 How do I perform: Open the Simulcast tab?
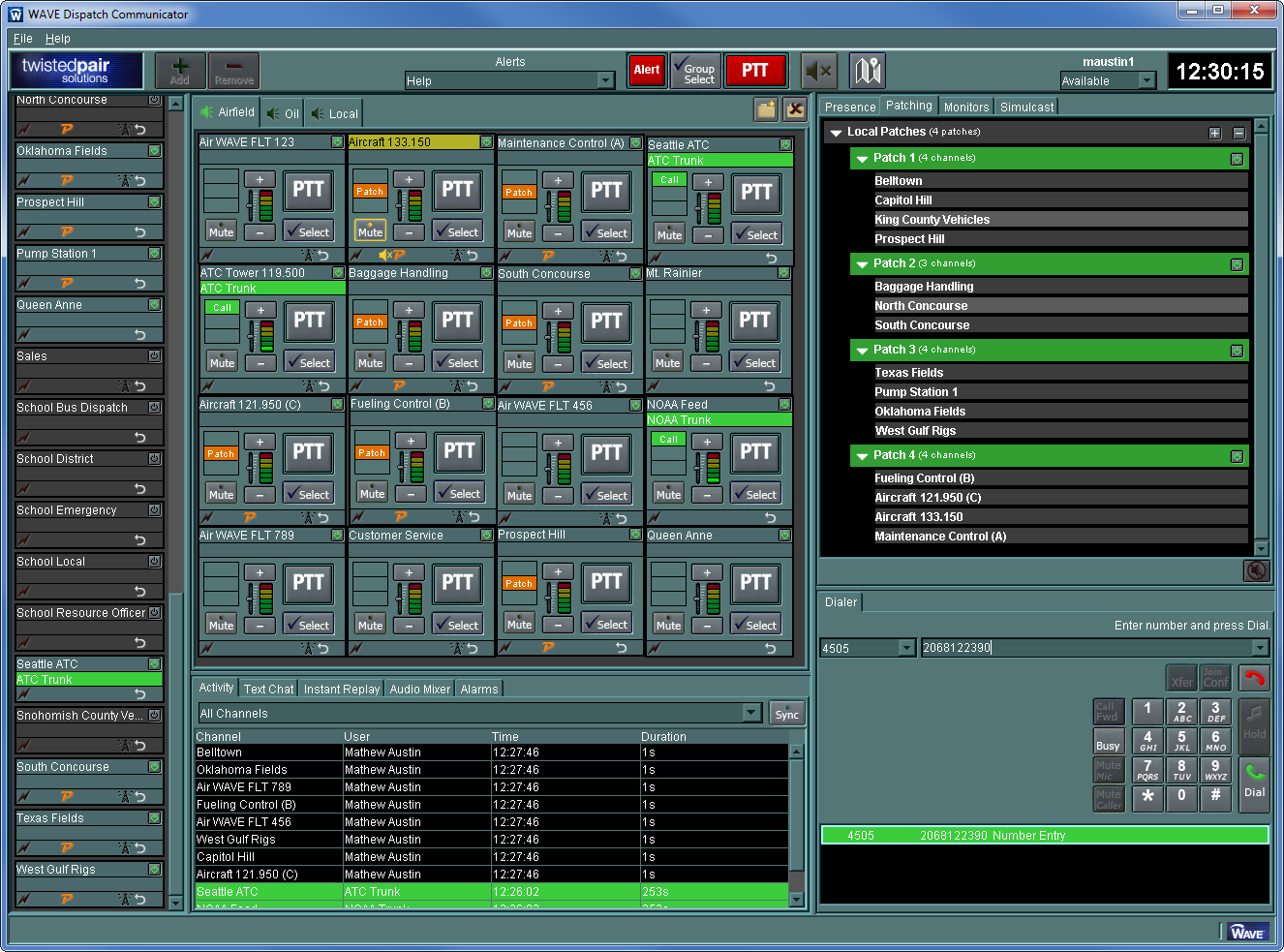pyautogui.click(x=1026, y=107)
